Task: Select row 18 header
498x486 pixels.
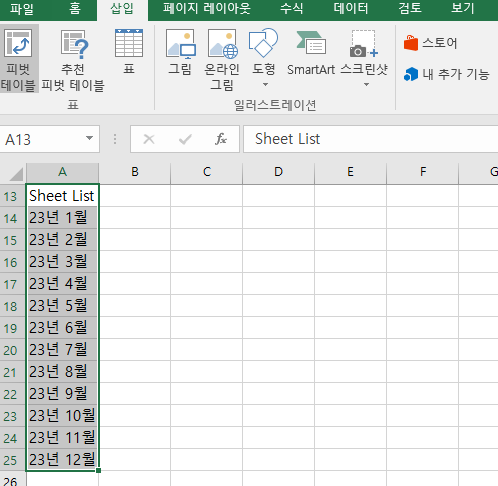Action: [12, 306]
